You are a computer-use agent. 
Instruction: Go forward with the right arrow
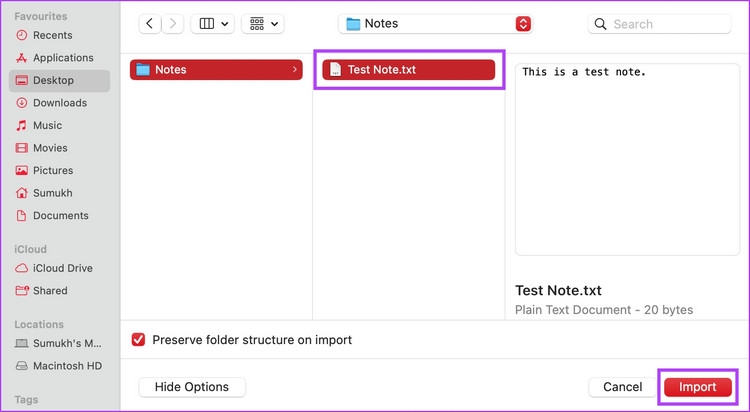[173, 23]
